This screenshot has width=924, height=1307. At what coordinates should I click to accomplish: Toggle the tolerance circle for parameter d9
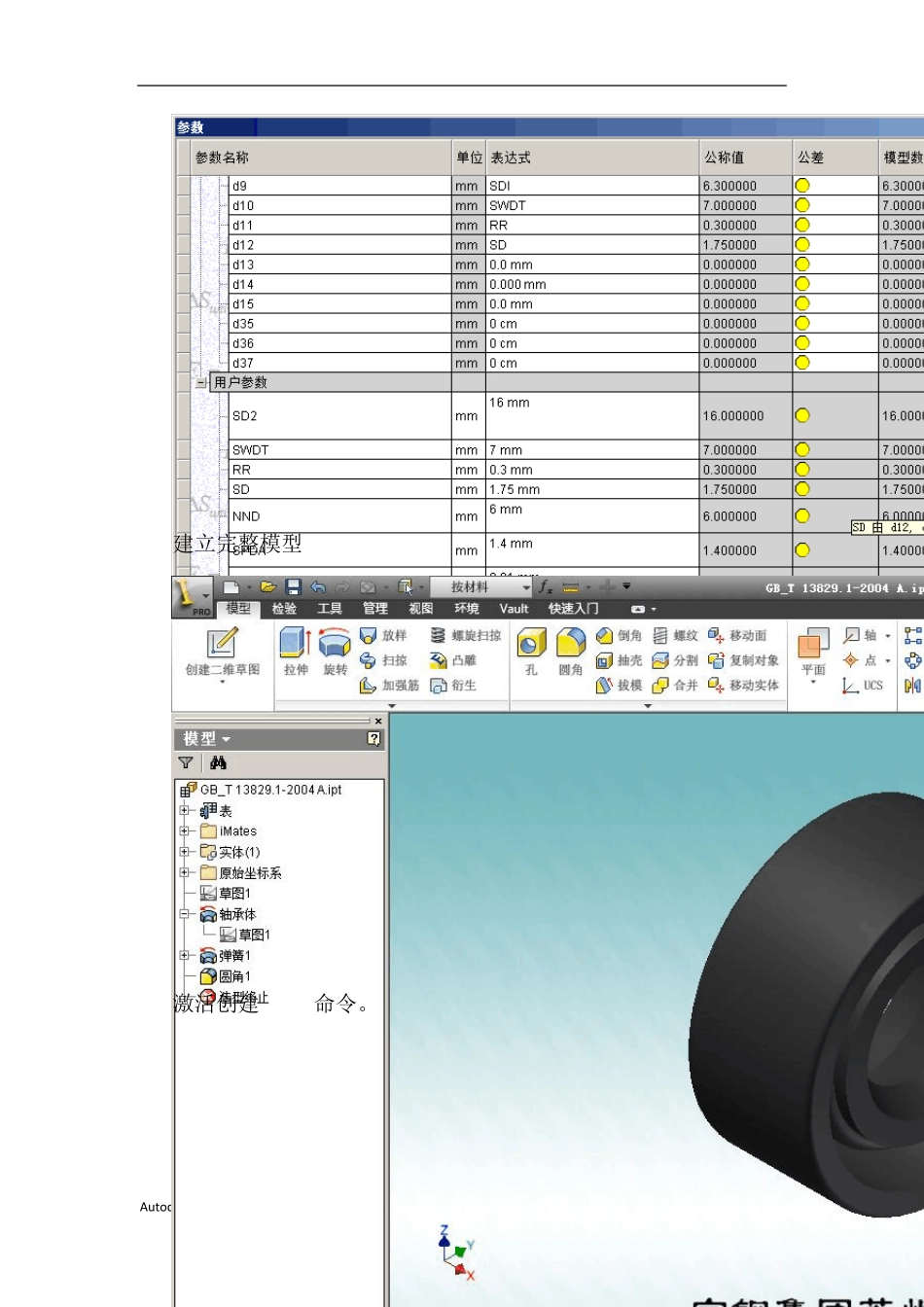pos(802,186)
